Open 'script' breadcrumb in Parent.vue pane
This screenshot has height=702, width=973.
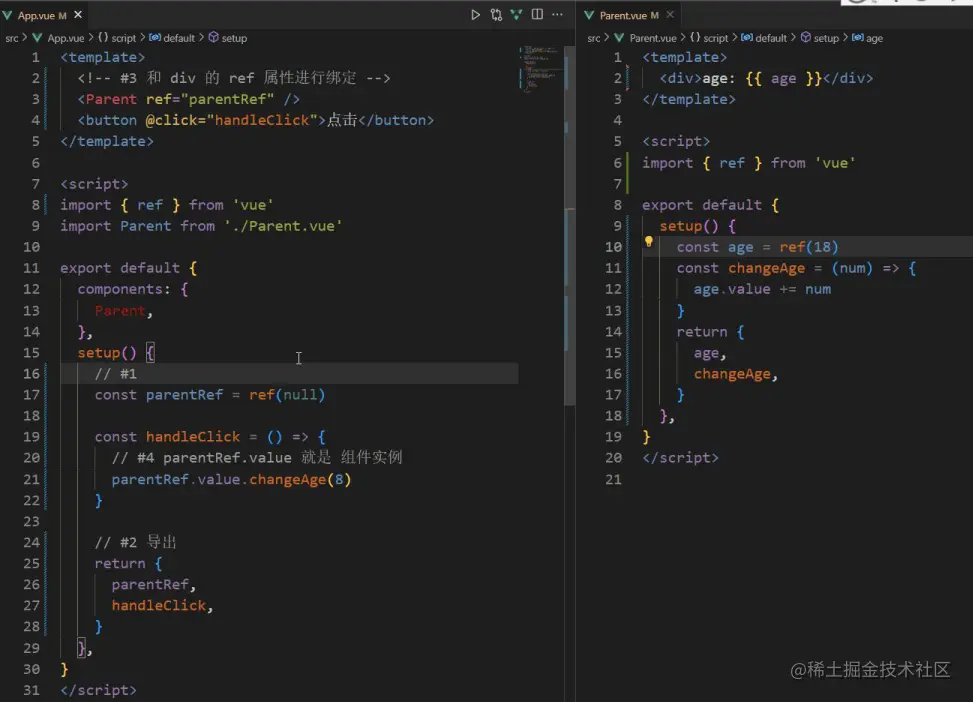pos(709,38)
